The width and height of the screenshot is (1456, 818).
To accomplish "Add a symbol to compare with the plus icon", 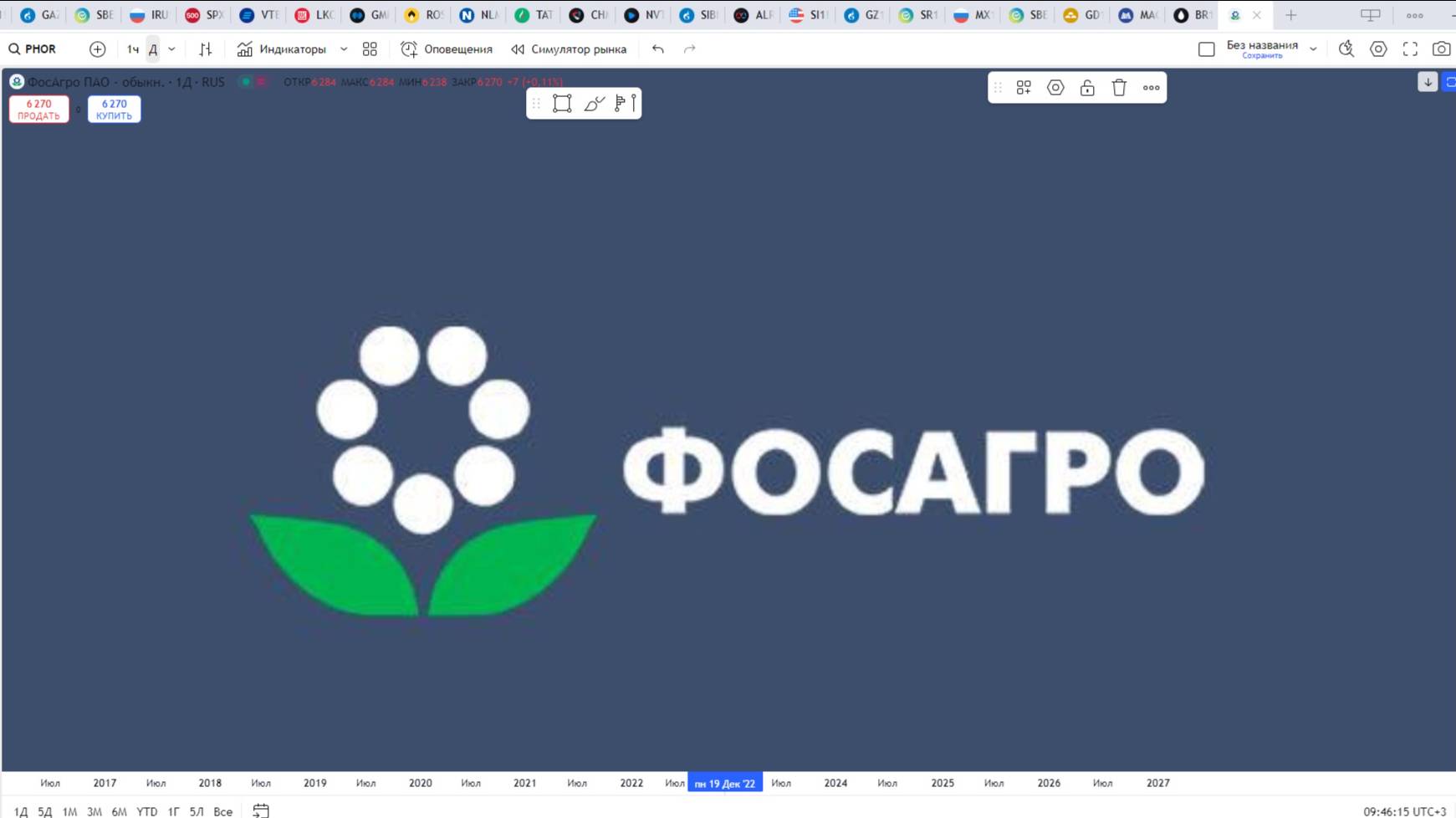I will point(98,49).
